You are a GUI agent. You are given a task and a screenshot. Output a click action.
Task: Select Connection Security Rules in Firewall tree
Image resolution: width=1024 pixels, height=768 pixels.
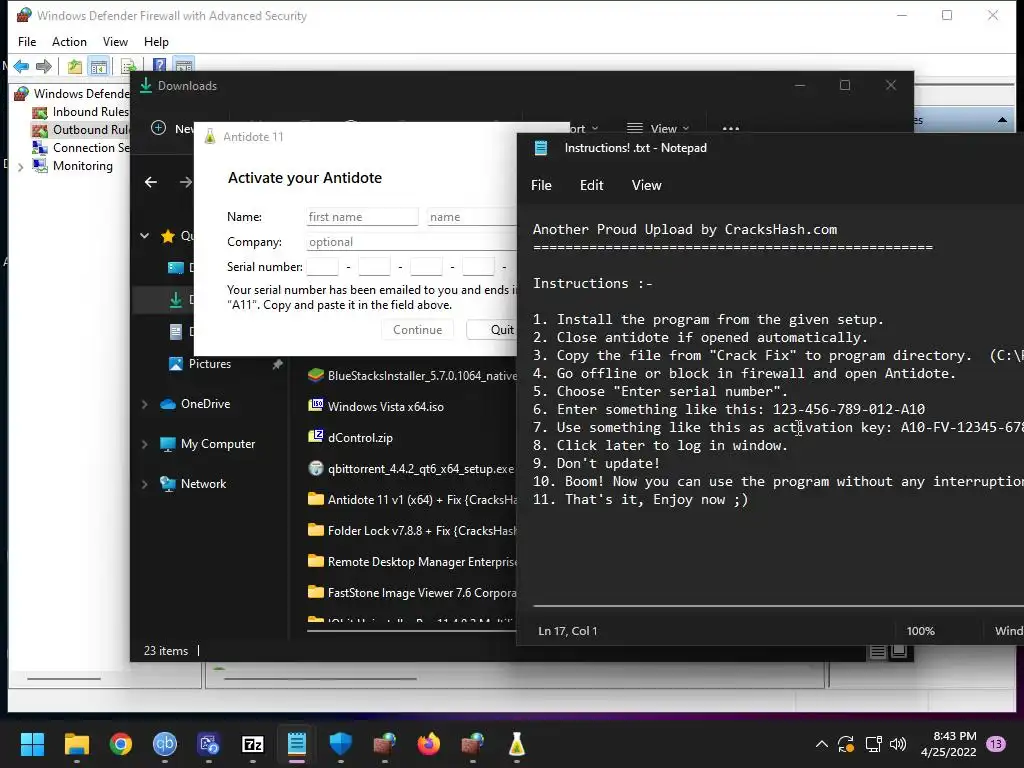90,148
